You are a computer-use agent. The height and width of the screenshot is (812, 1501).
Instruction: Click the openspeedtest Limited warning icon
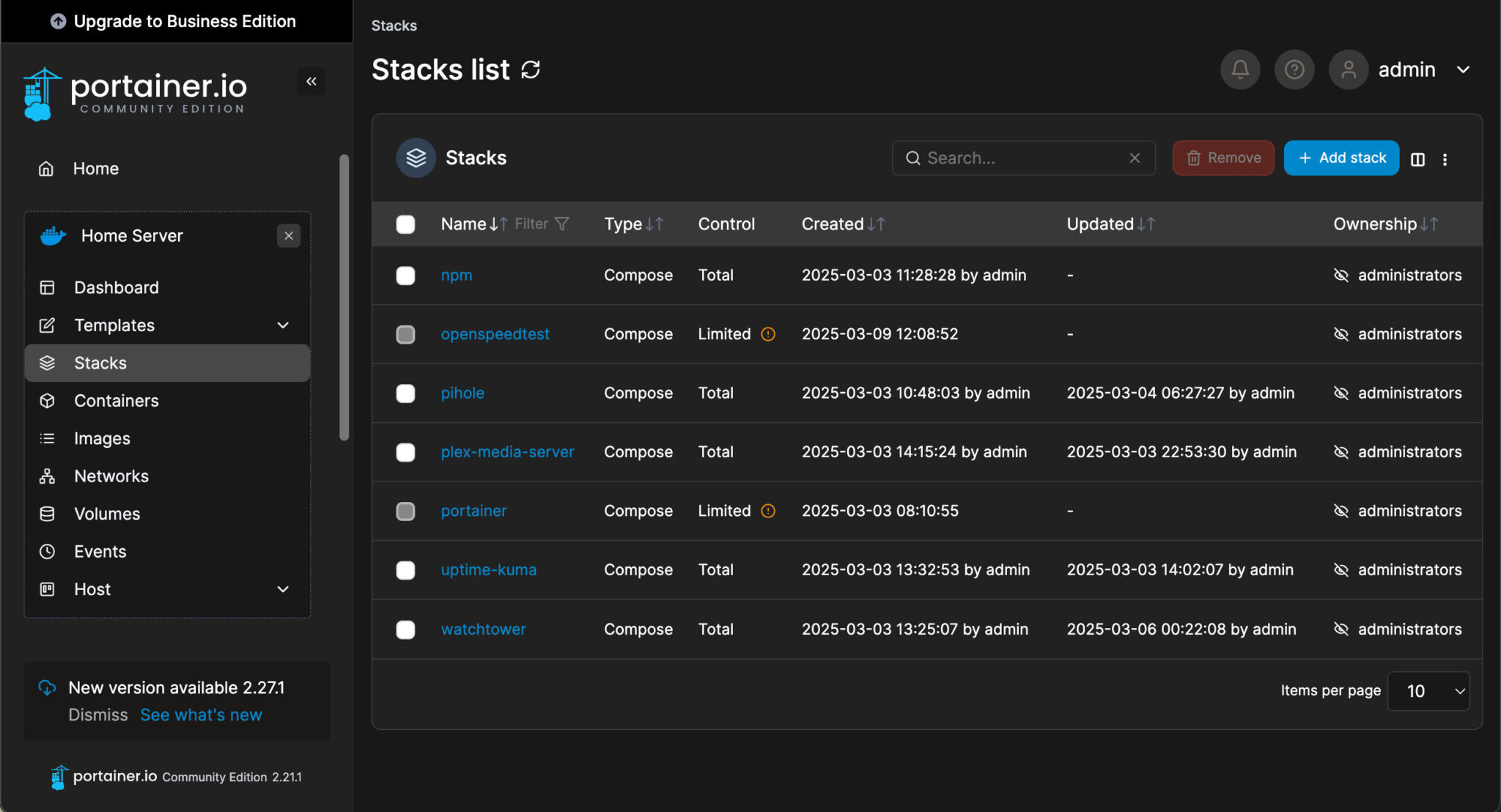point(767,334)
